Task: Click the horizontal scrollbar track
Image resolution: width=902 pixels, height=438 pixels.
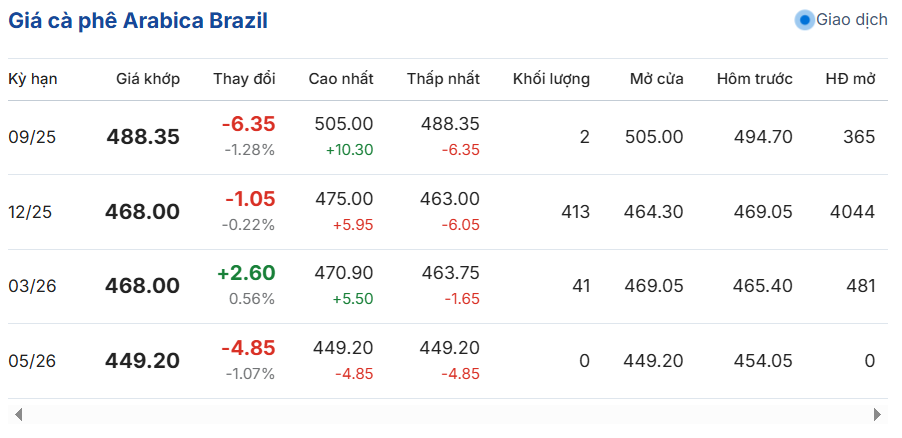Action: pyautogui.click(x=448, y=414)
